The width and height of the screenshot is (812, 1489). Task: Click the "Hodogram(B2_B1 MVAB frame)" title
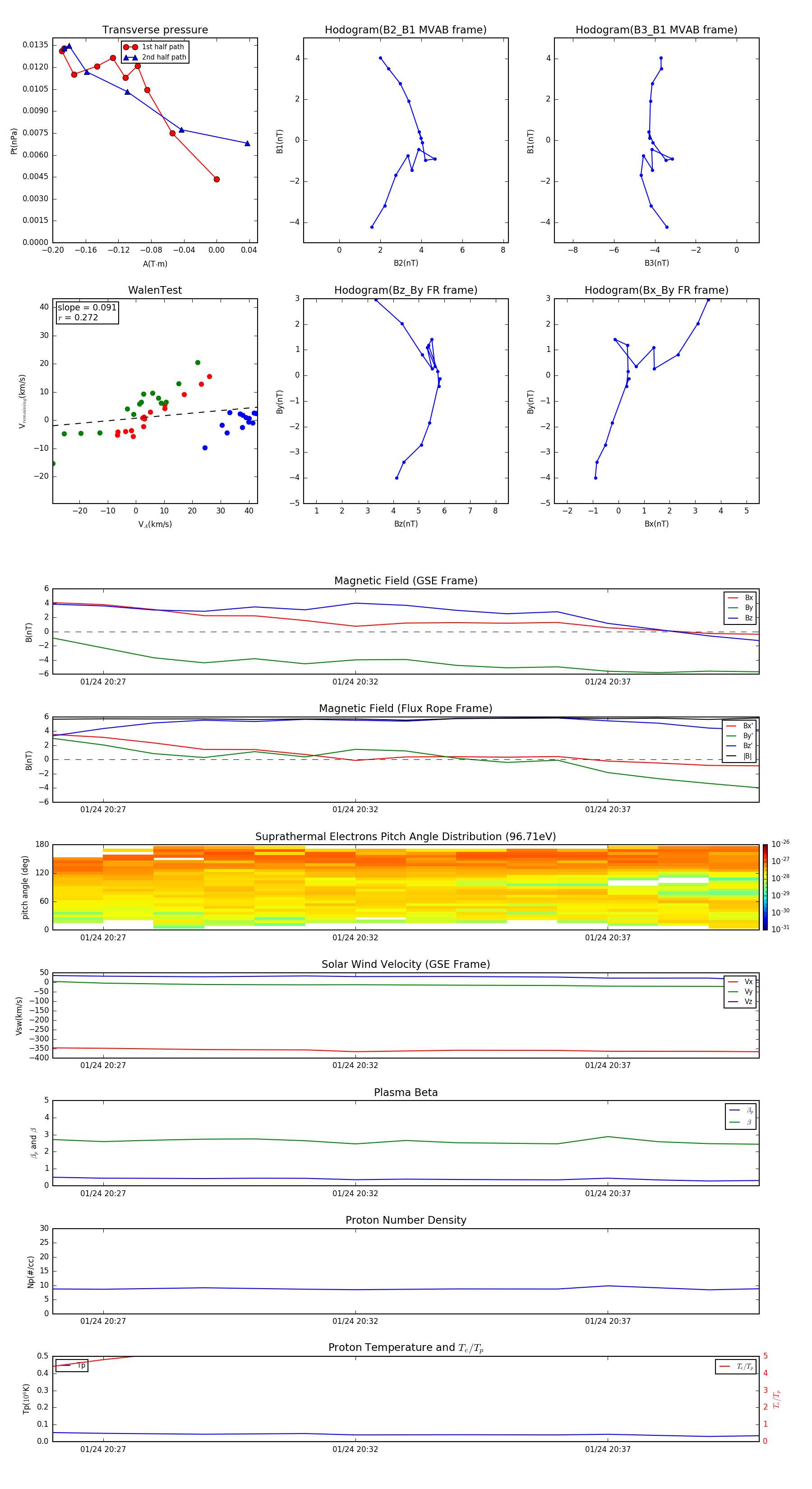406,30
